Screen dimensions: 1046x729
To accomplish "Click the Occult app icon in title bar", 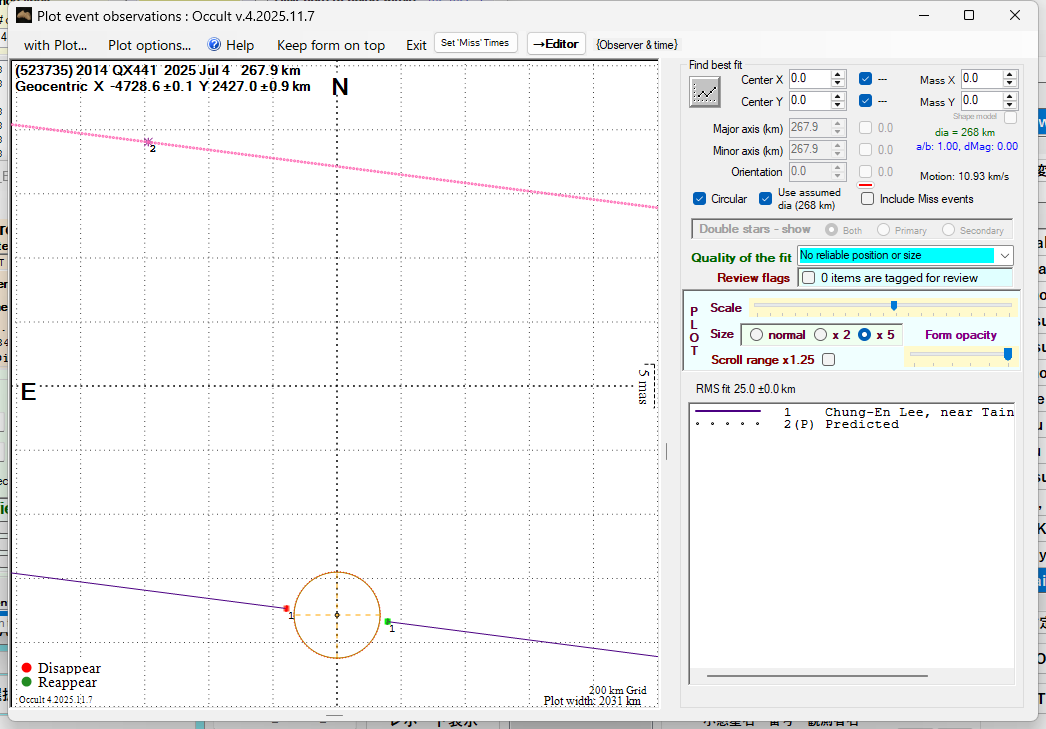I will [22, 16].
